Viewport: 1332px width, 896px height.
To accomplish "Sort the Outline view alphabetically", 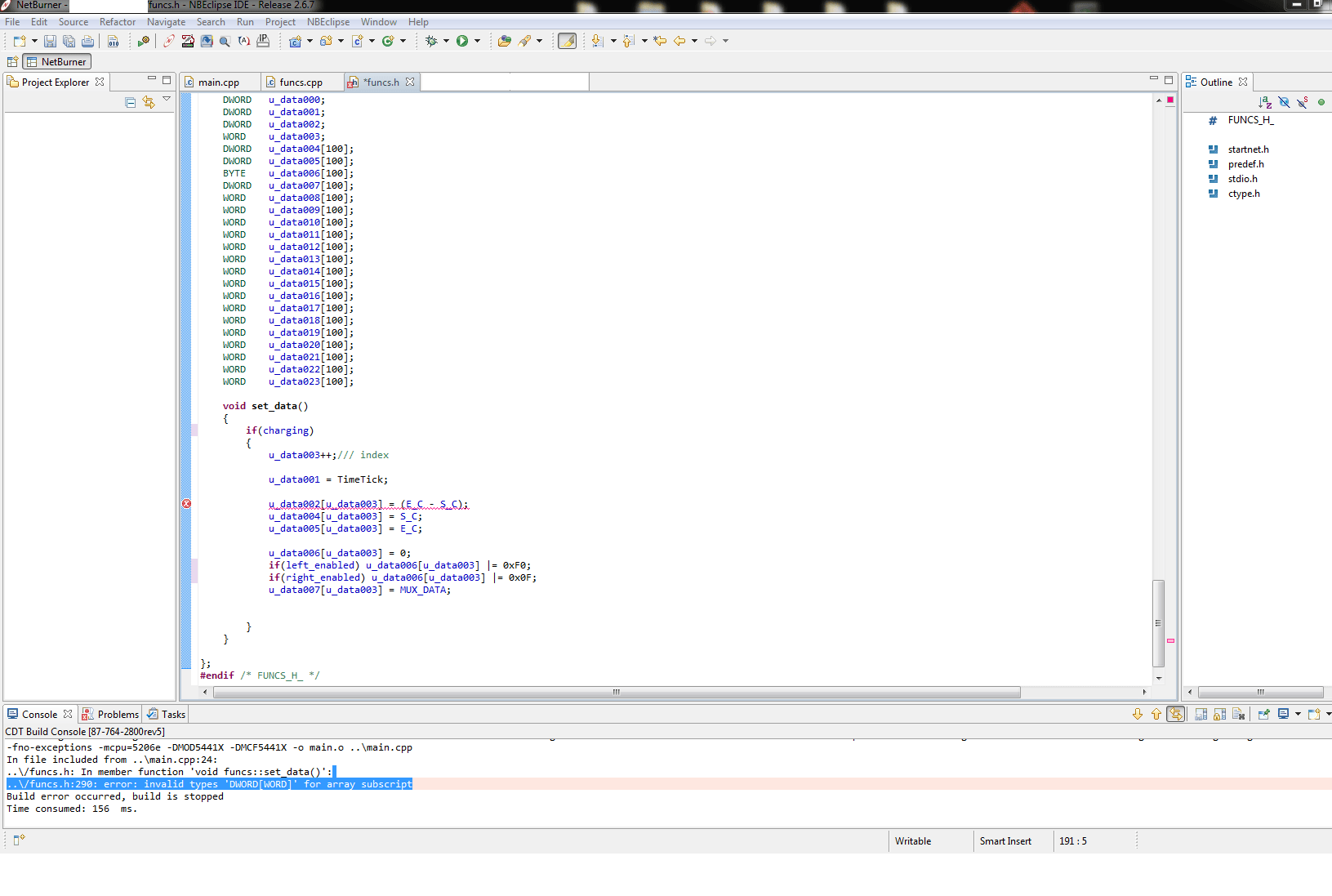I will point(1265,102).
